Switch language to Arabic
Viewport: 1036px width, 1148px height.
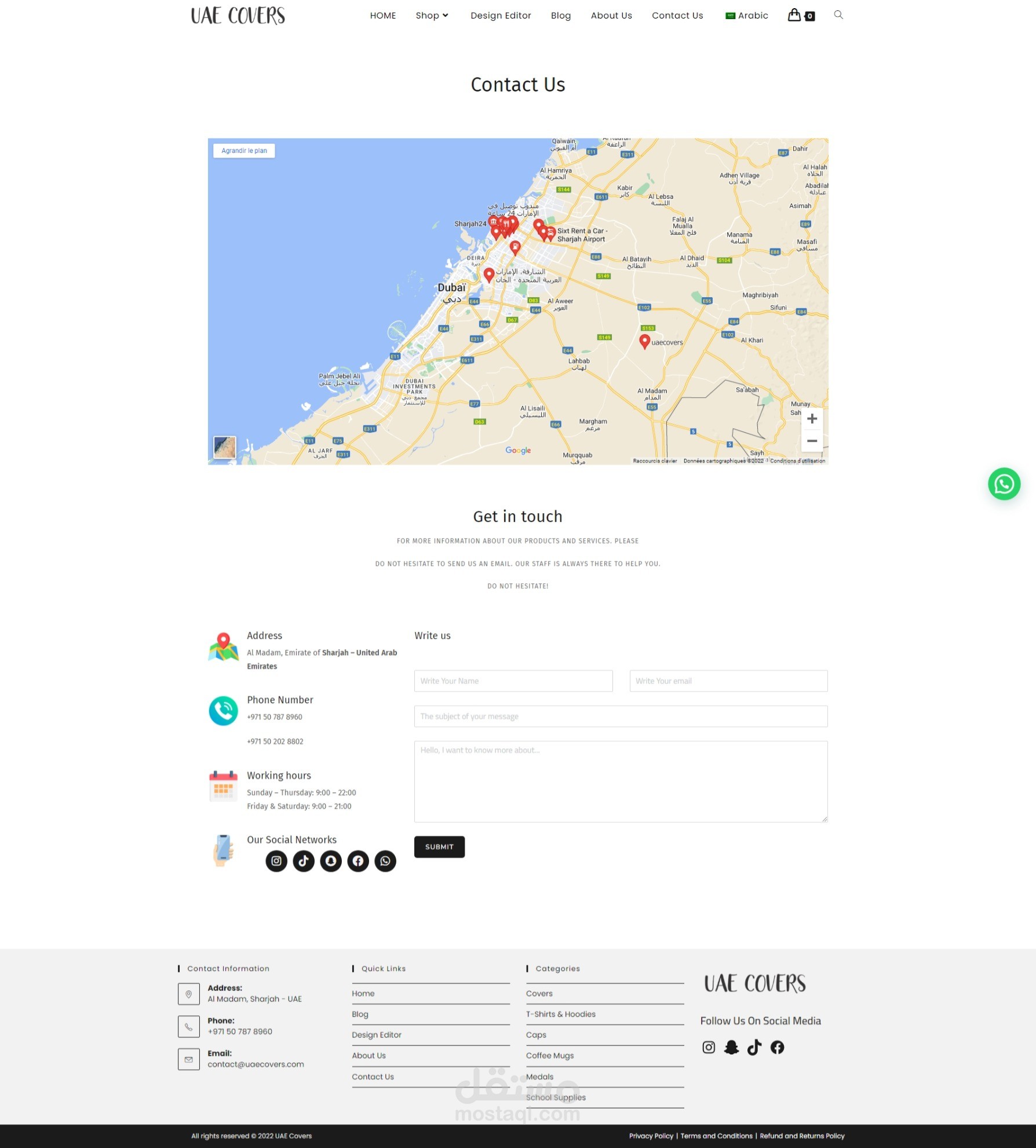(x=746, y=16)
